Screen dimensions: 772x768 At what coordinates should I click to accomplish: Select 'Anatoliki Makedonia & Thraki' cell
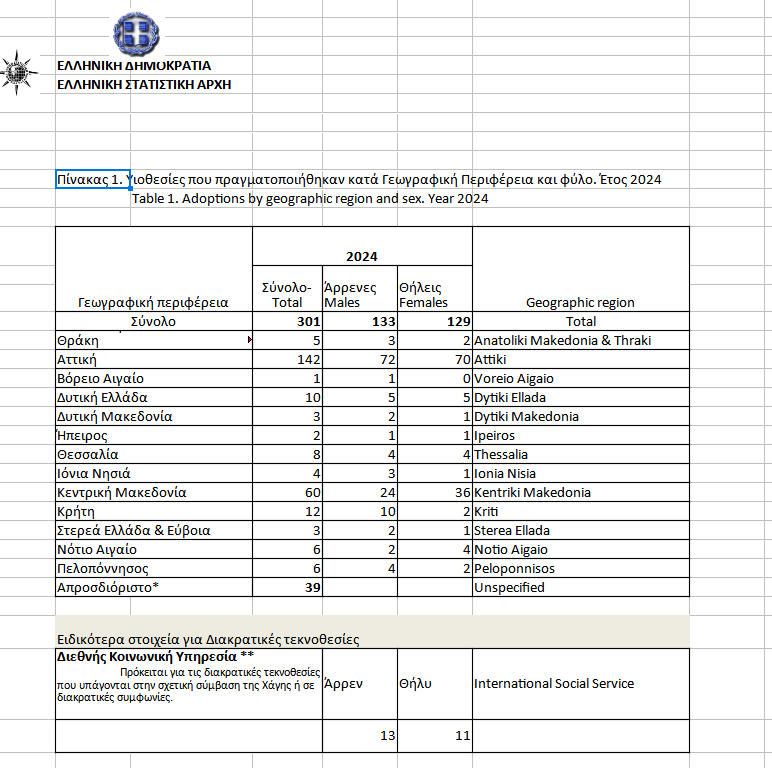(x=580, y=340)
